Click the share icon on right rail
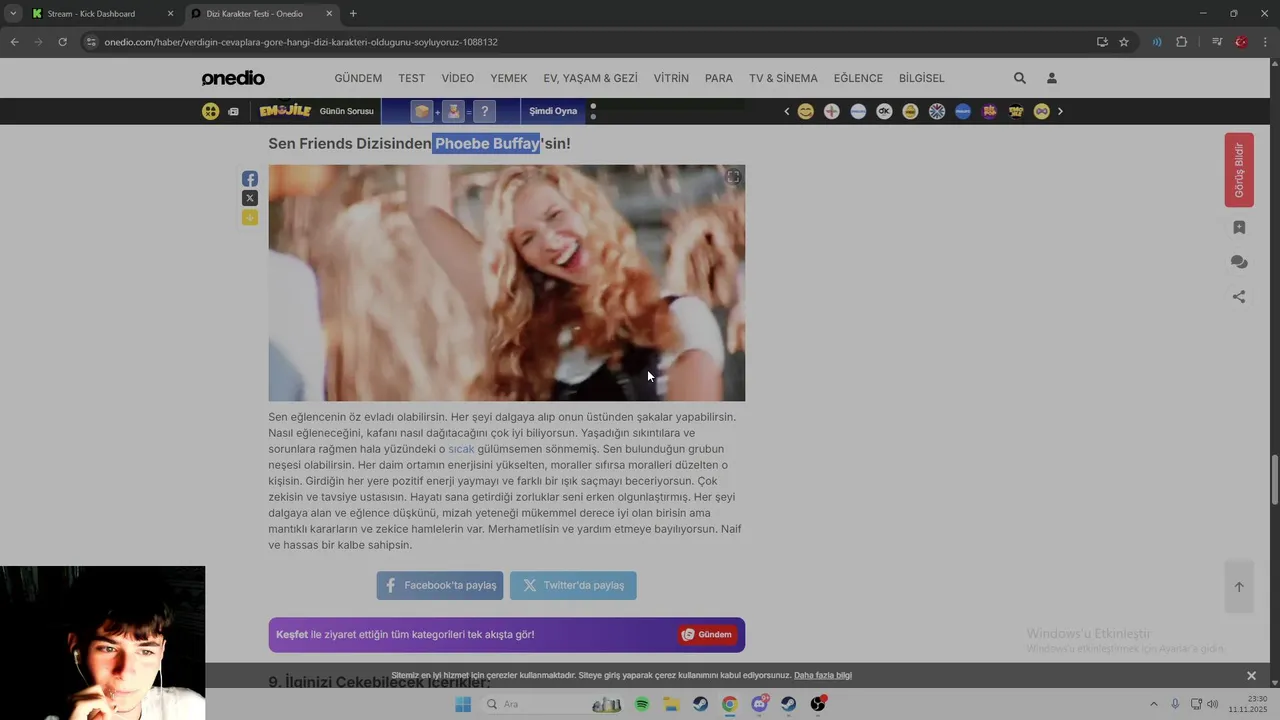The width and height of the screenshot is (1280, 720). pyautogui.click(x=1239, y=297)
